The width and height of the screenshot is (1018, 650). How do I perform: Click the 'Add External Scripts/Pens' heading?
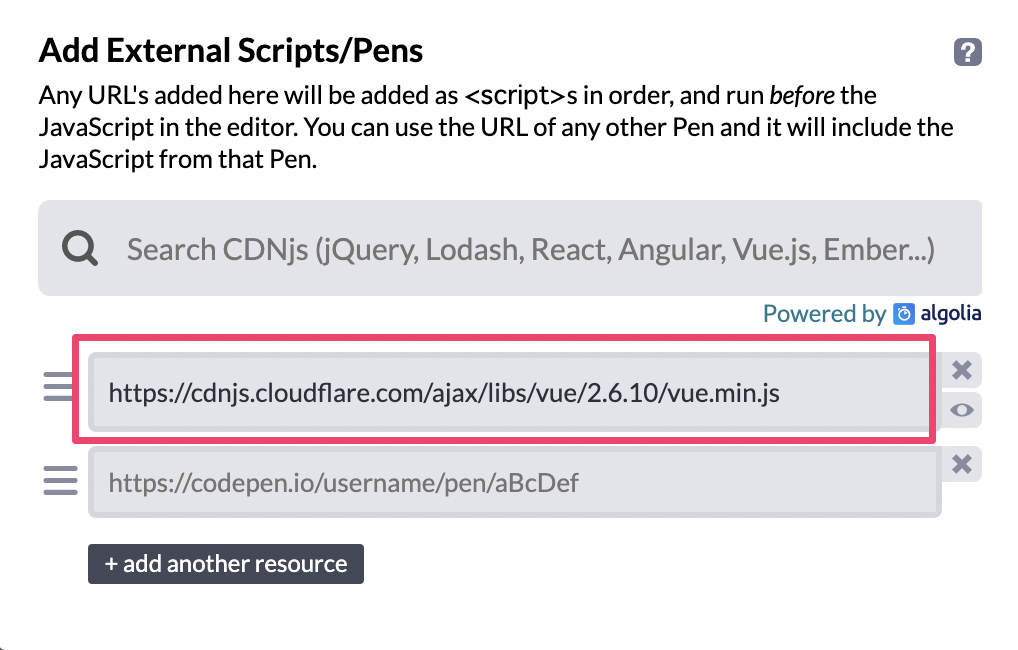pos(230,50)
